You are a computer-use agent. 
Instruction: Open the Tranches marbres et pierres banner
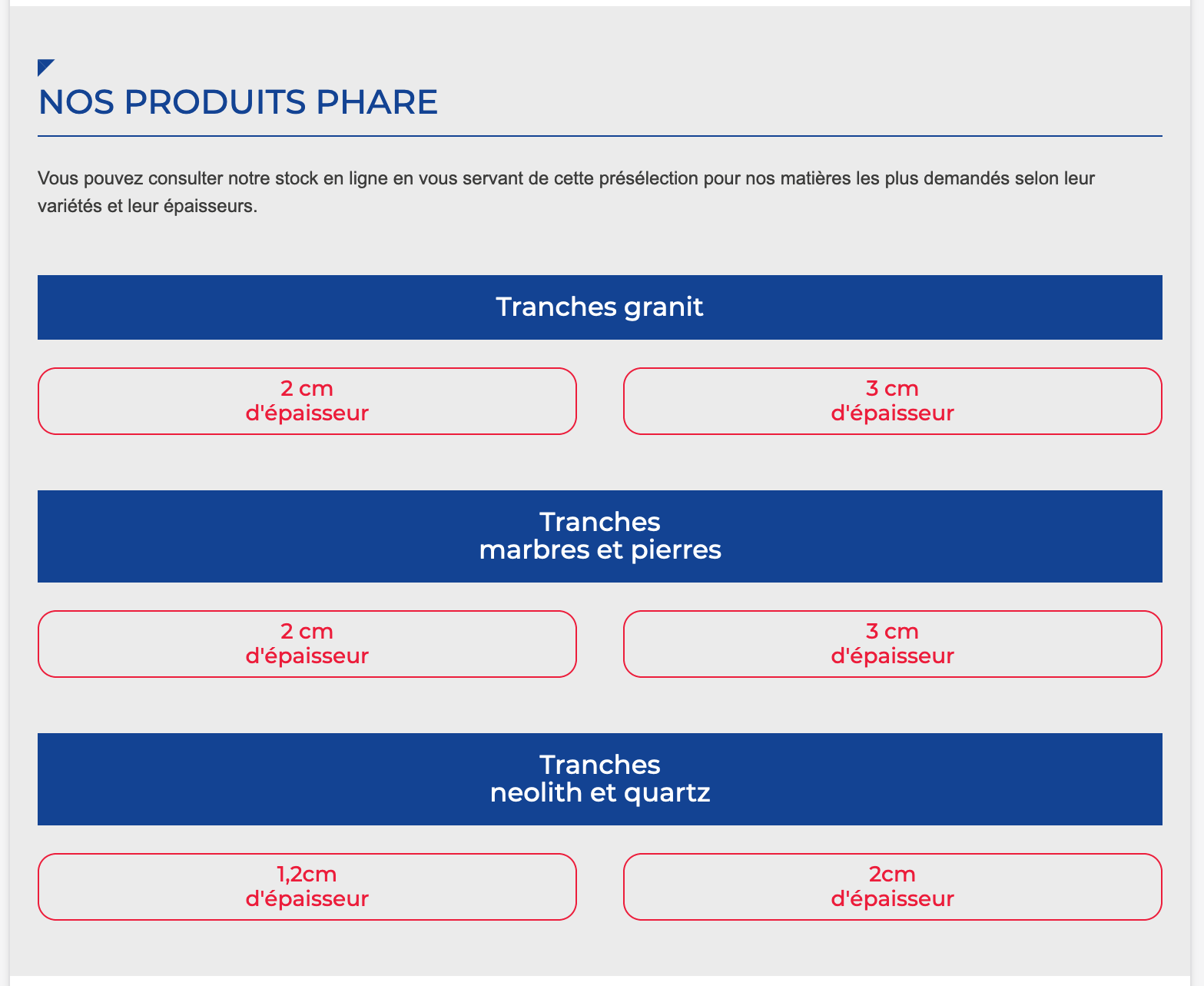pyautogui.click(x=600, y=536)
